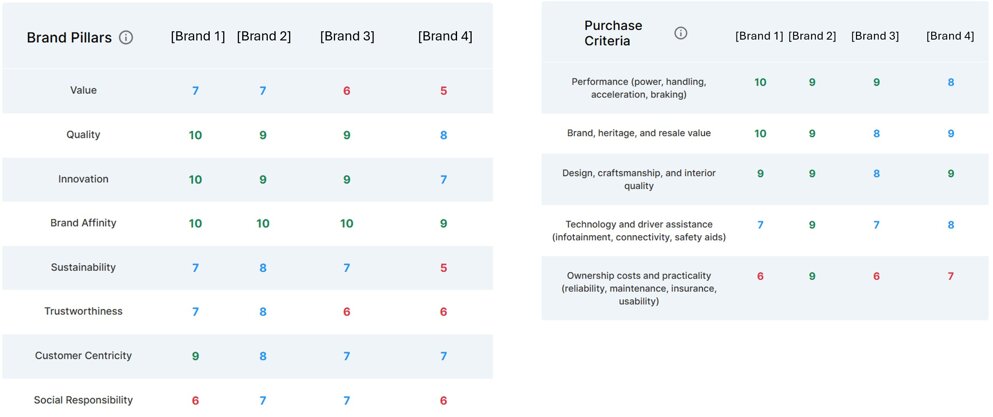Click [Brand 2] header in Purchase Criteria table
Image resolution: width=993 pixels, height=417 pixels.
point(812,36)
